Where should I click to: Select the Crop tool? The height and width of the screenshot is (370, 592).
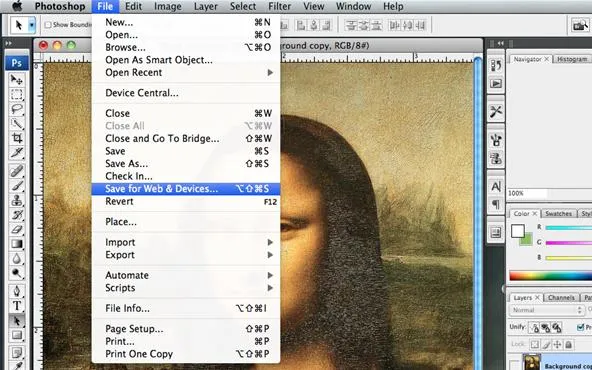pyautogui.click(x=17, y=138)
